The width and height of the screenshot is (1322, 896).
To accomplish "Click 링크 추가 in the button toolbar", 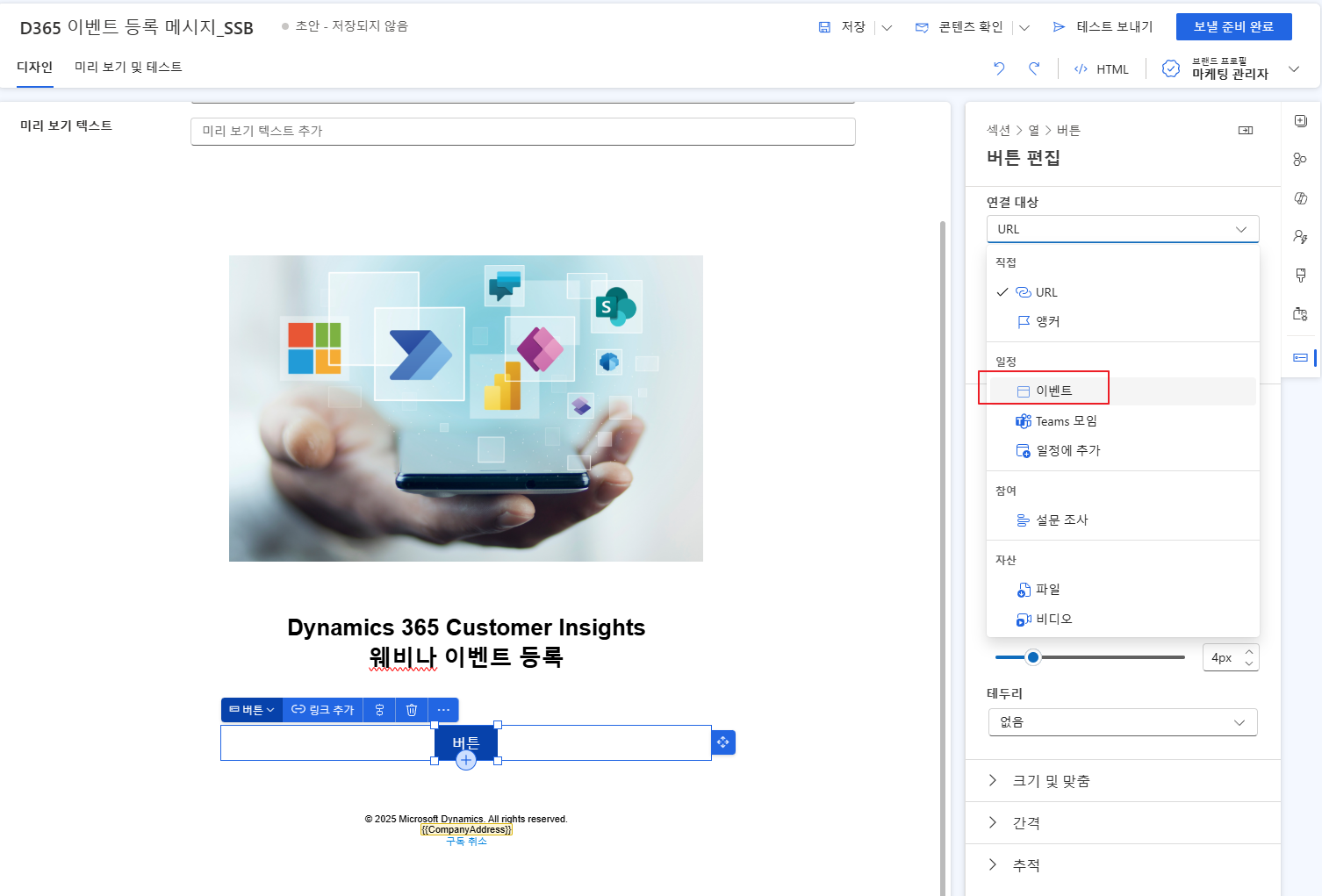I will tap(323, 710).
